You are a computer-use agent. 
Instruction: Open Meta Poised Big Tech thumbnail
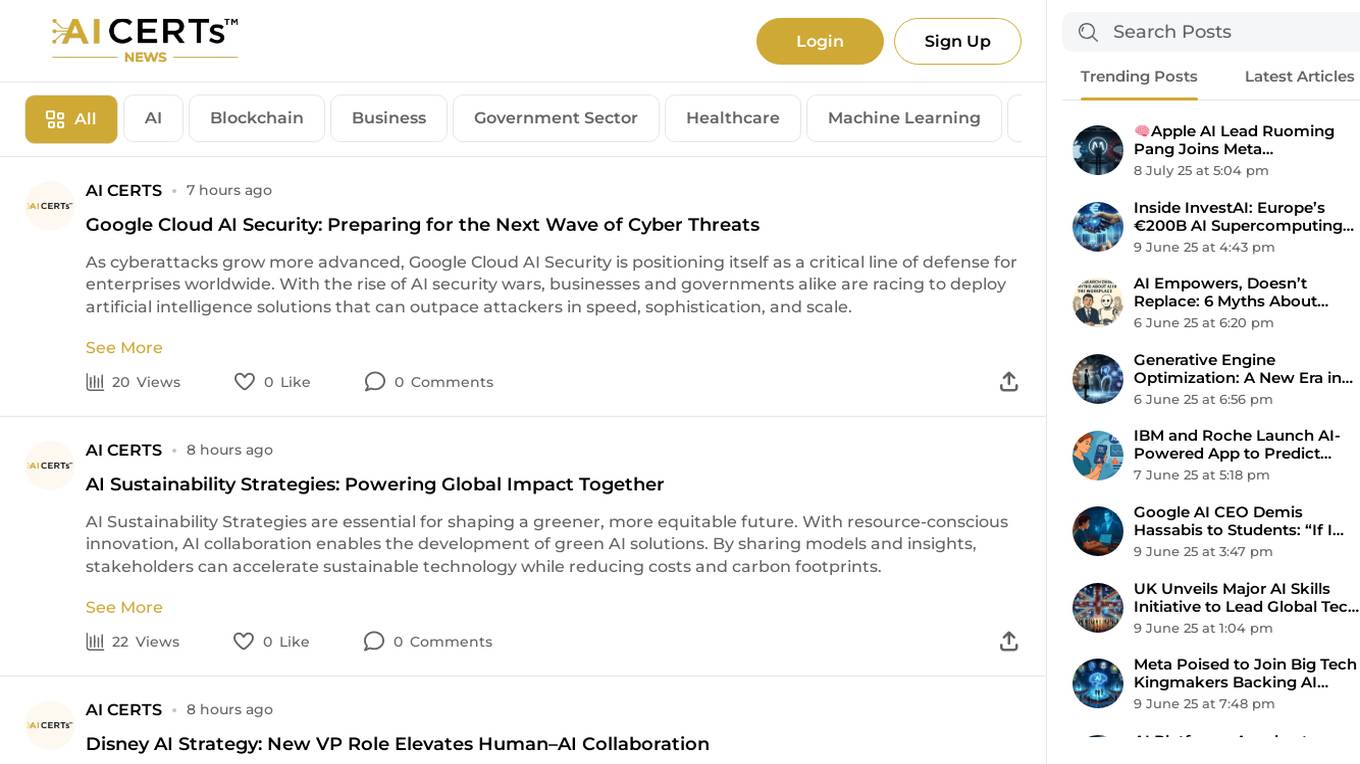[1098, 684]
